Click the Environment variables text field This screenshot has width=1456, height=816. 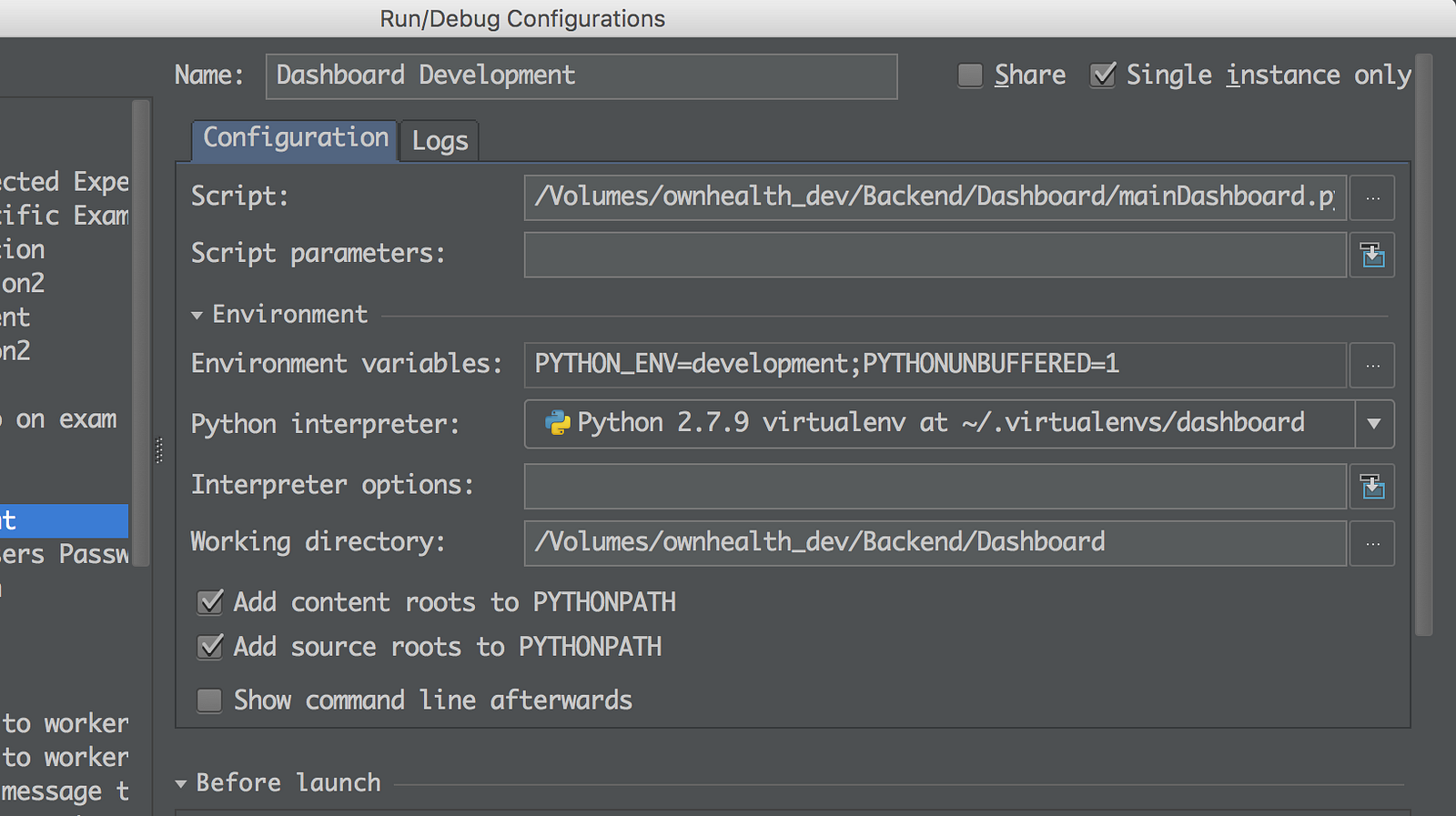click(934, 365)
